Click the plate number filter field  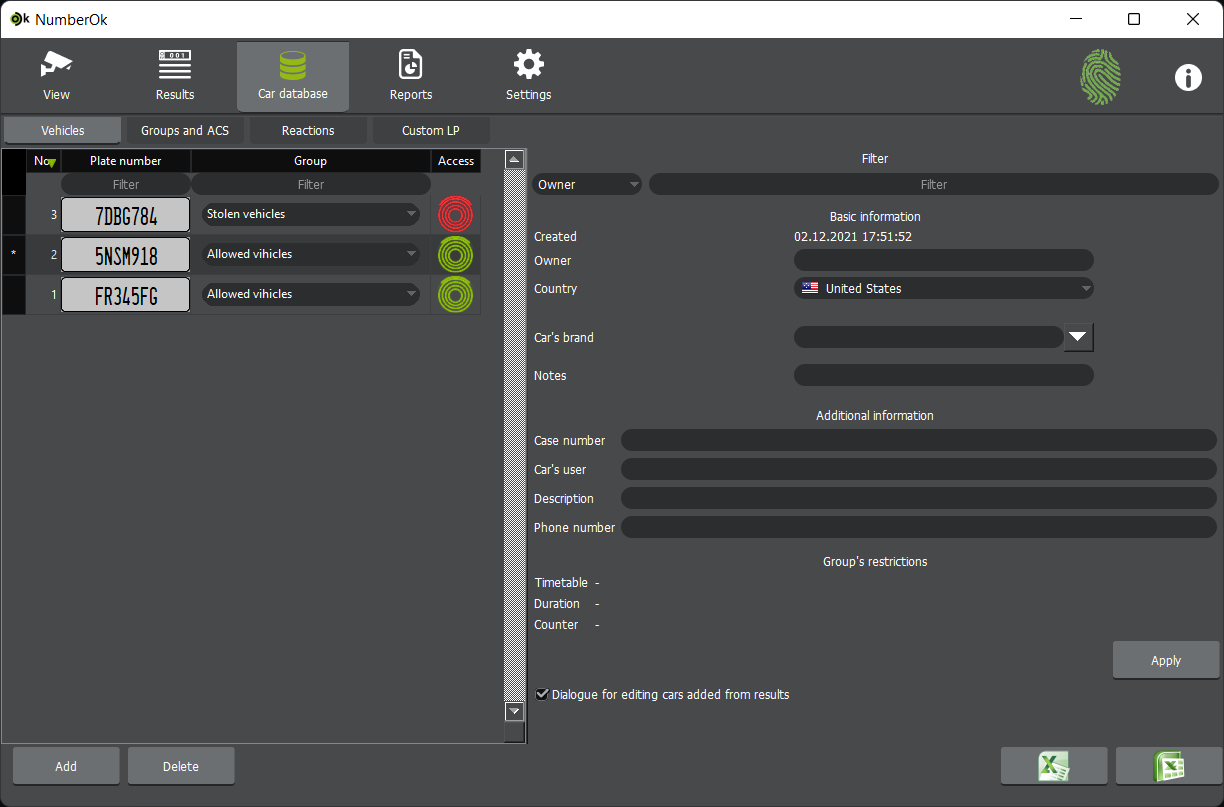point(126,184)
